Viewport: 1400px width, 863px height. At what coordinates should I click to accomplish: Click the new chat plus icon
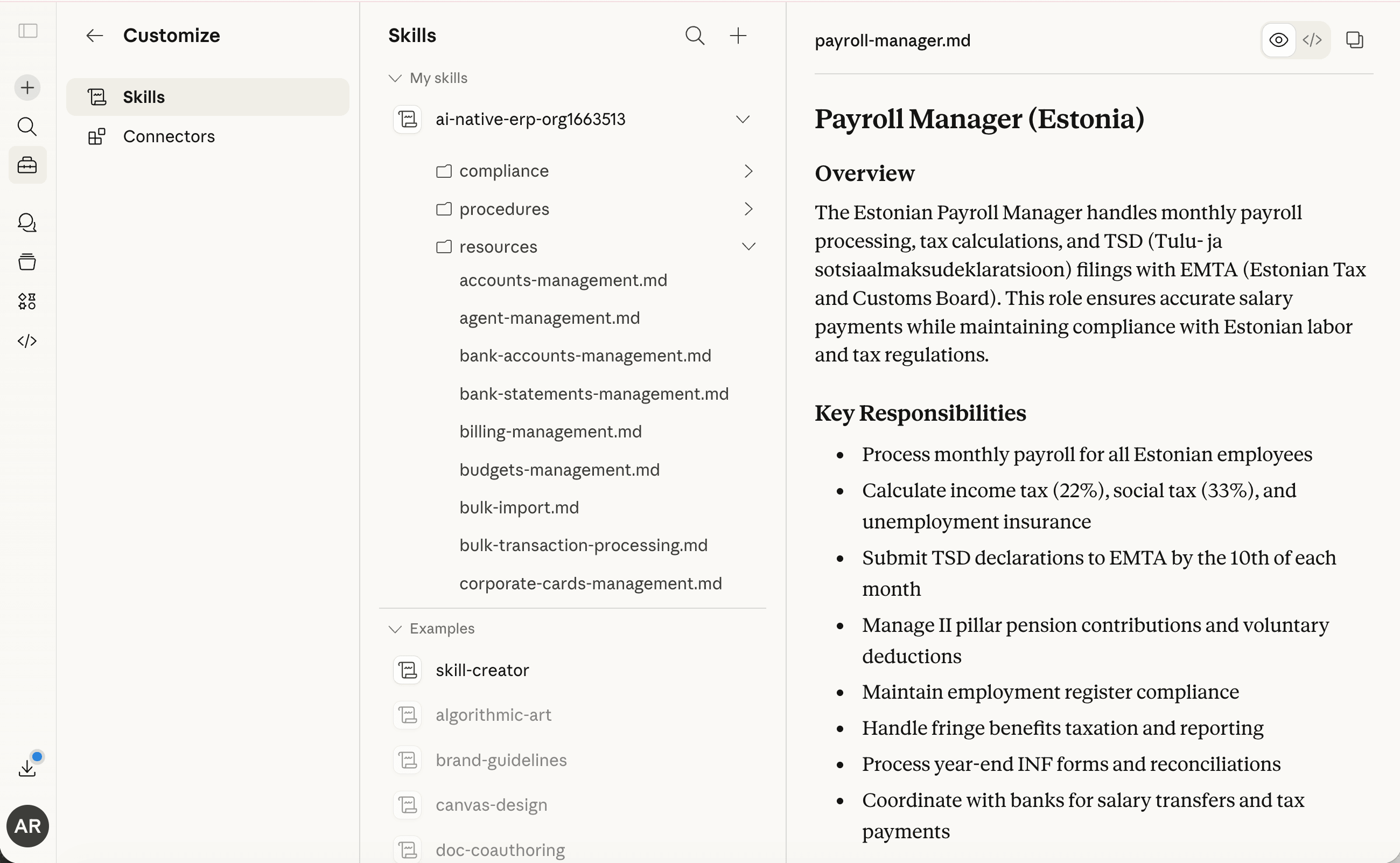pos(27,87)
